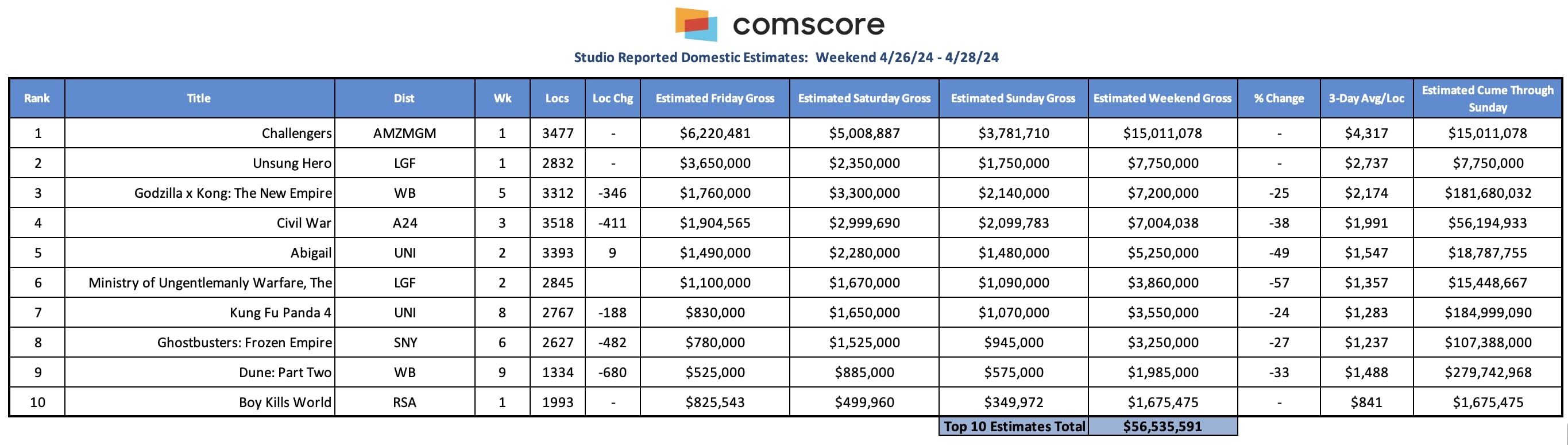This screenshot has height=445, width=1568.
Task: Click the Estimated Cume Through Sunday header
Action: pos(1487,98)
